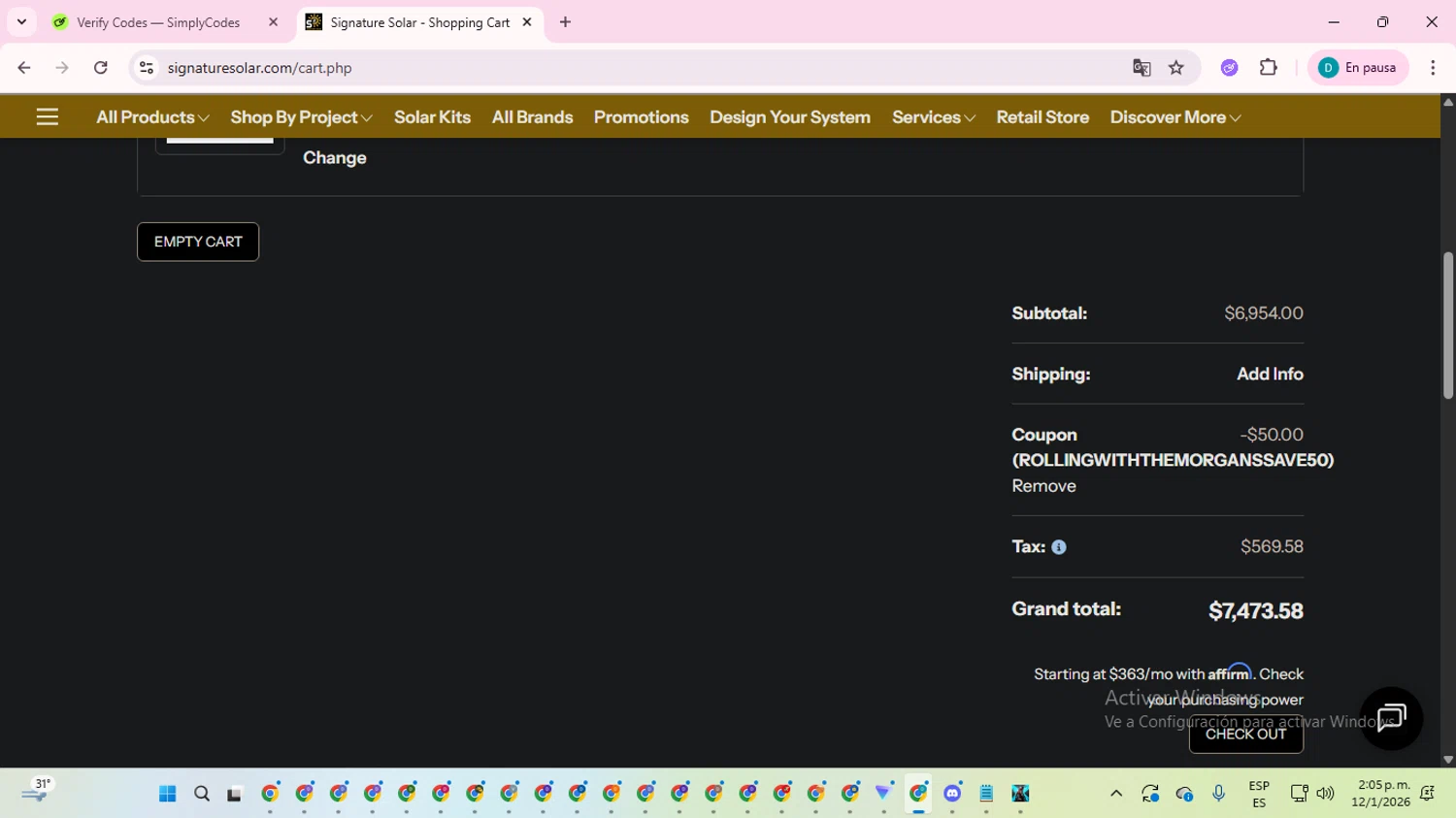Bookmark this page with the star icon
The width and height of the screenshot is (1456, 818).
[x=1176, y=68]
